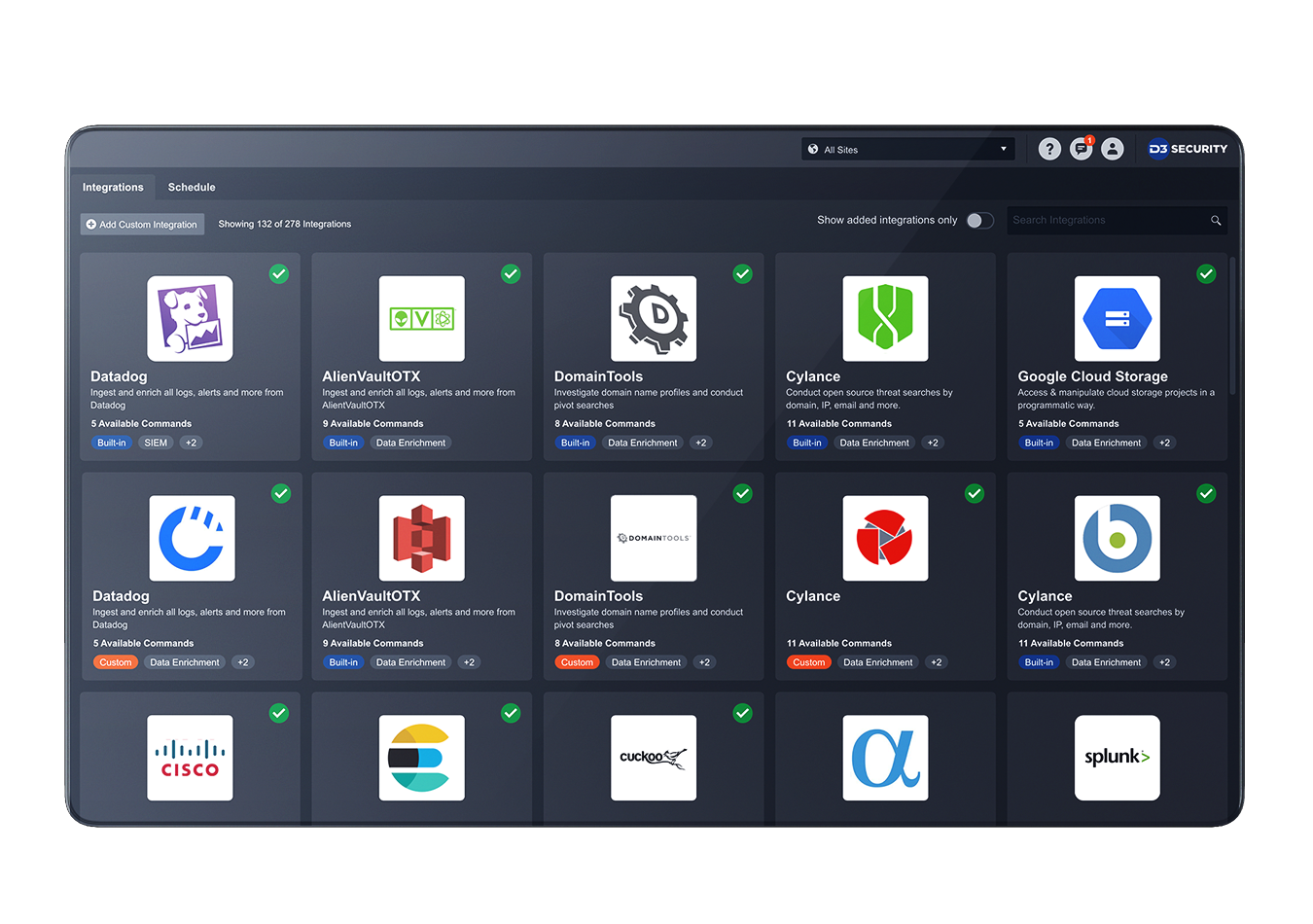Expand +2 tags on green shield Cylance card
The height and width of the screenshot is (924, 1313).
(x=933, y=443)
